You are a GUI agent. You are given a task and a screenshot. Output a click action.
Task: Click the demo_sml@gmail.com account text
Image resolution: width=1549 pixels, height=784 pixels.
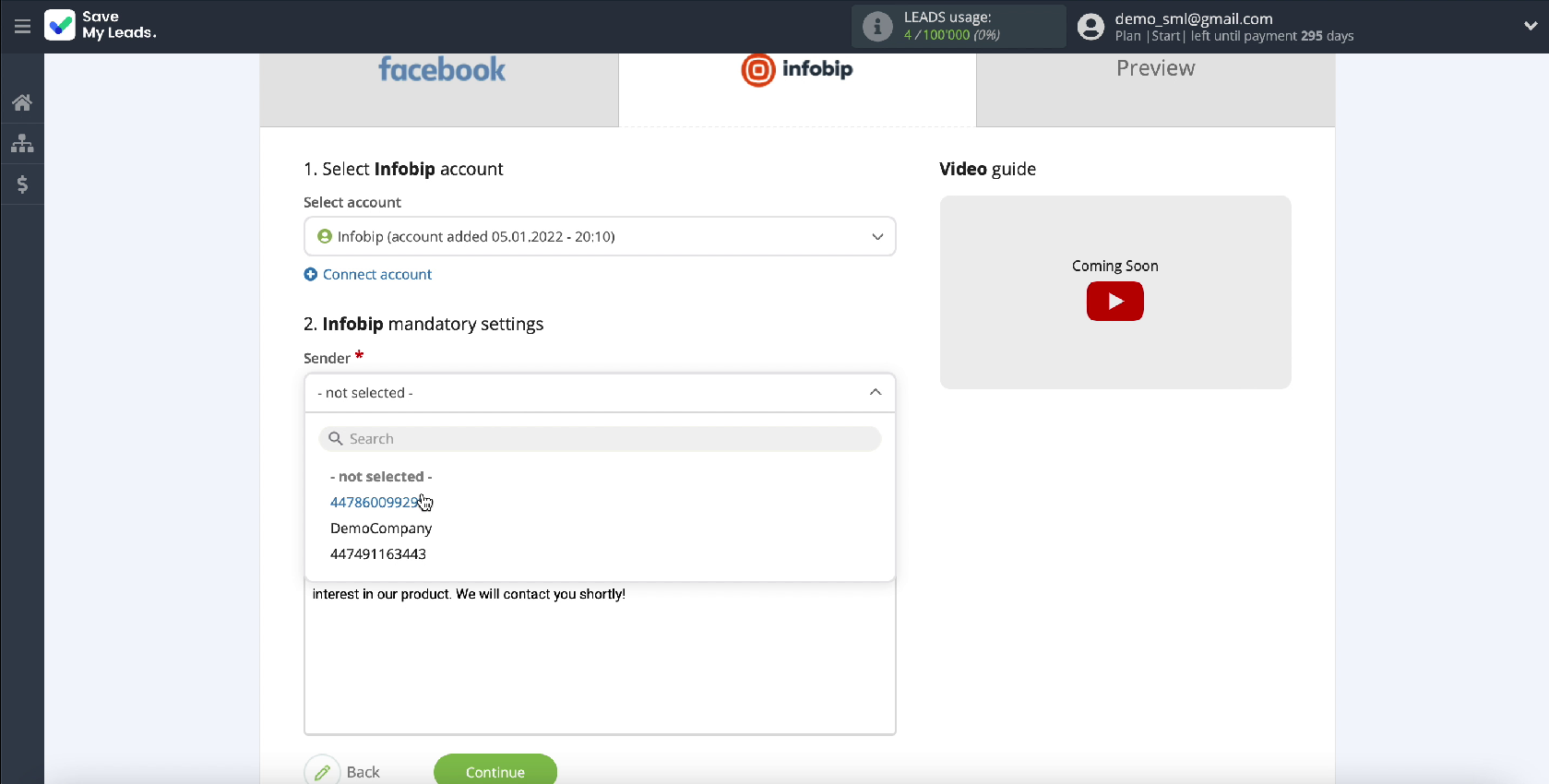coord(1194,18)
